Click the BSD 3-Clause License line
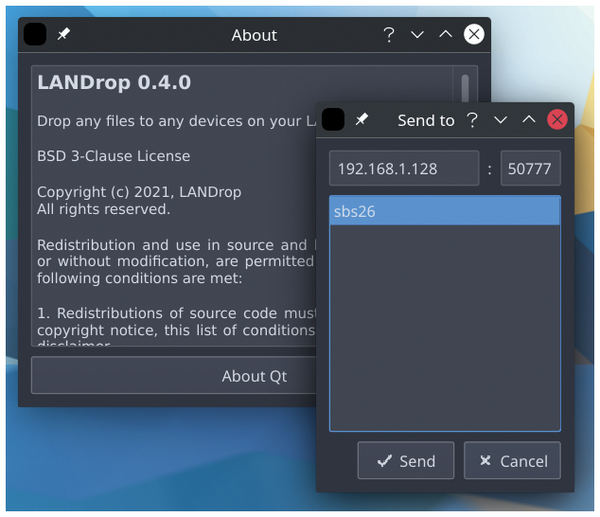This screenshot has height=517, width=600. pyautogui.click(x=114, y=156)
